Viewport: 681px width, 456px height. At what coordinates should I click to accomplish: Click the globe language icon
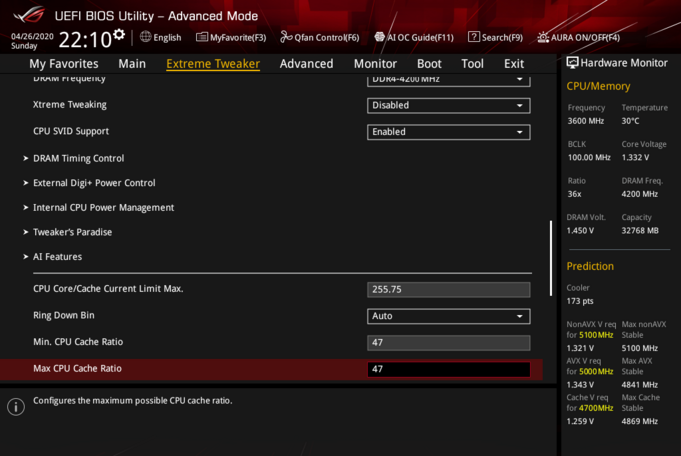pos(145,37)
